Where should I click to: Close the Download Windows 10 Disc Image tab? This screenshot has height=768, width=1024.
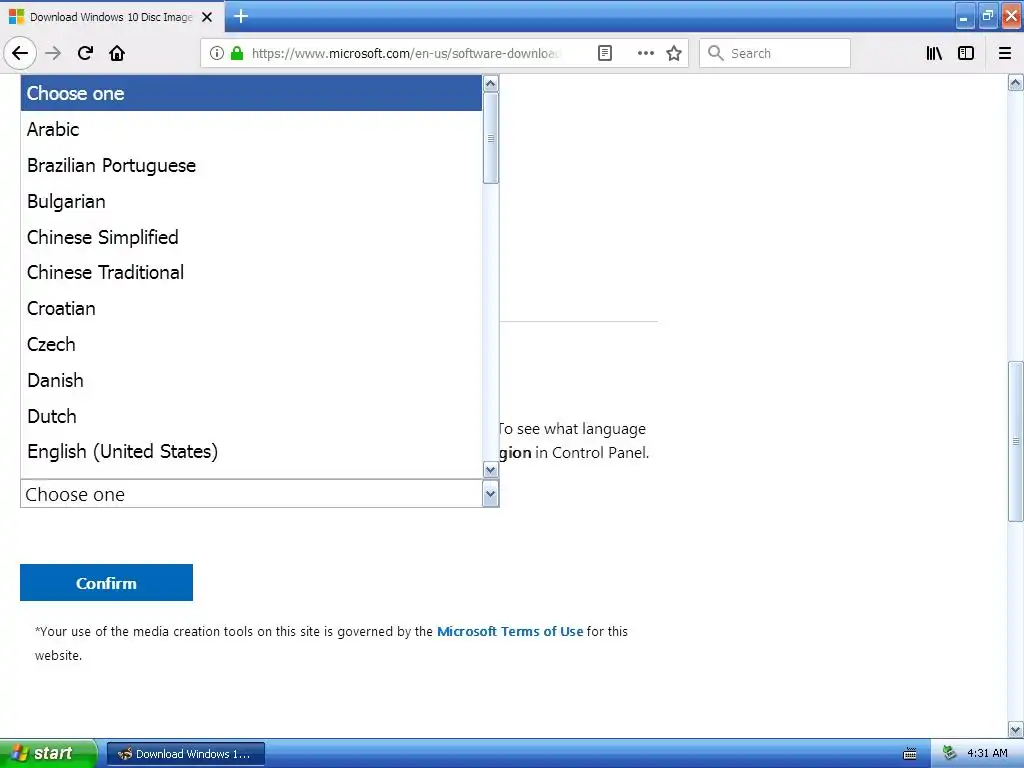point(207,17)
